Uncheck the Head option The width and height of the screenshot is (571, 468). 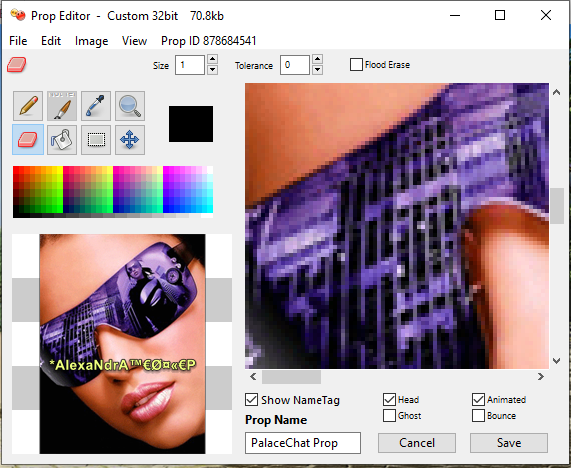[389, 400]
